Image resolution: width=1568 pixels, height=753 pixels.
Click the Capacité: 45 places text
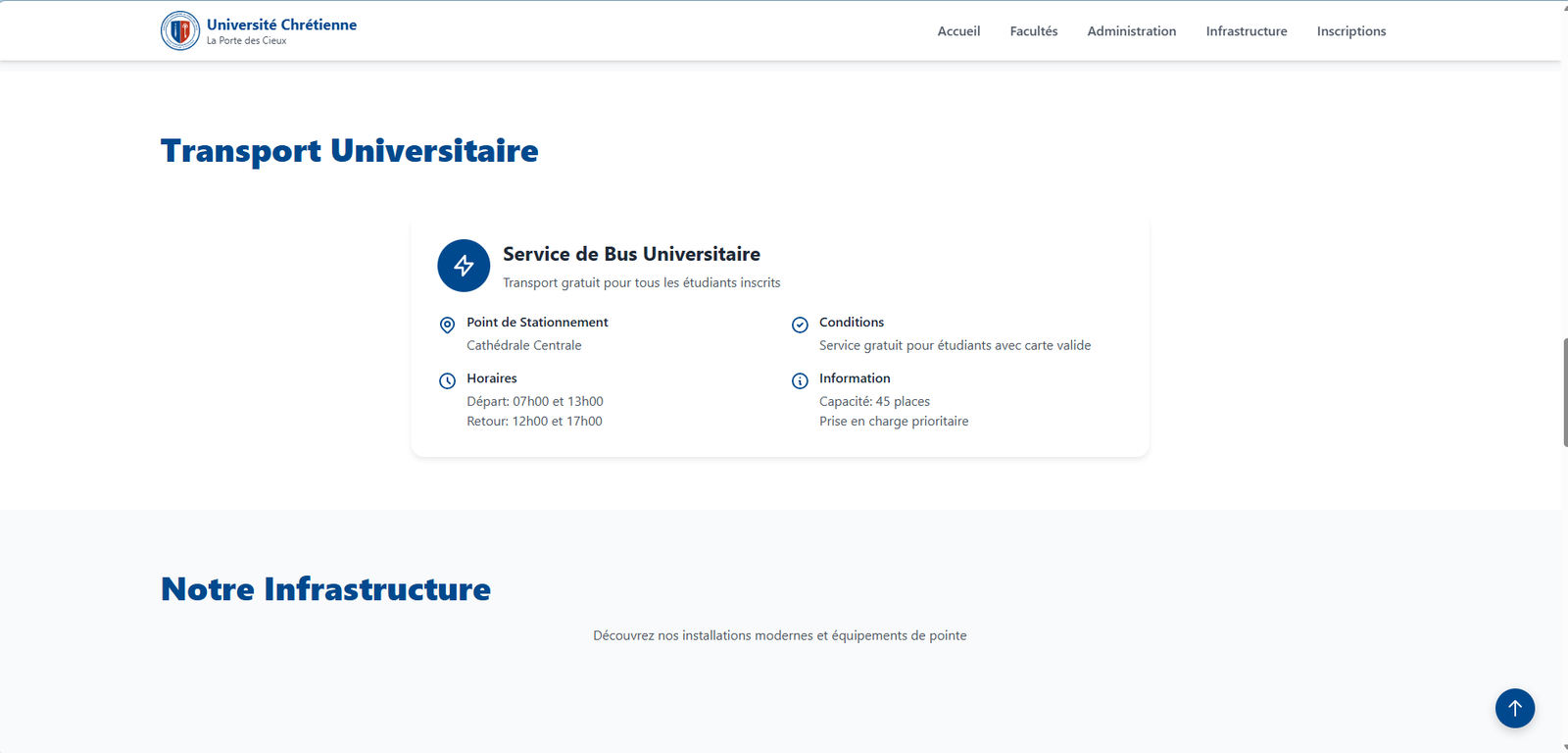click(874, 401)
